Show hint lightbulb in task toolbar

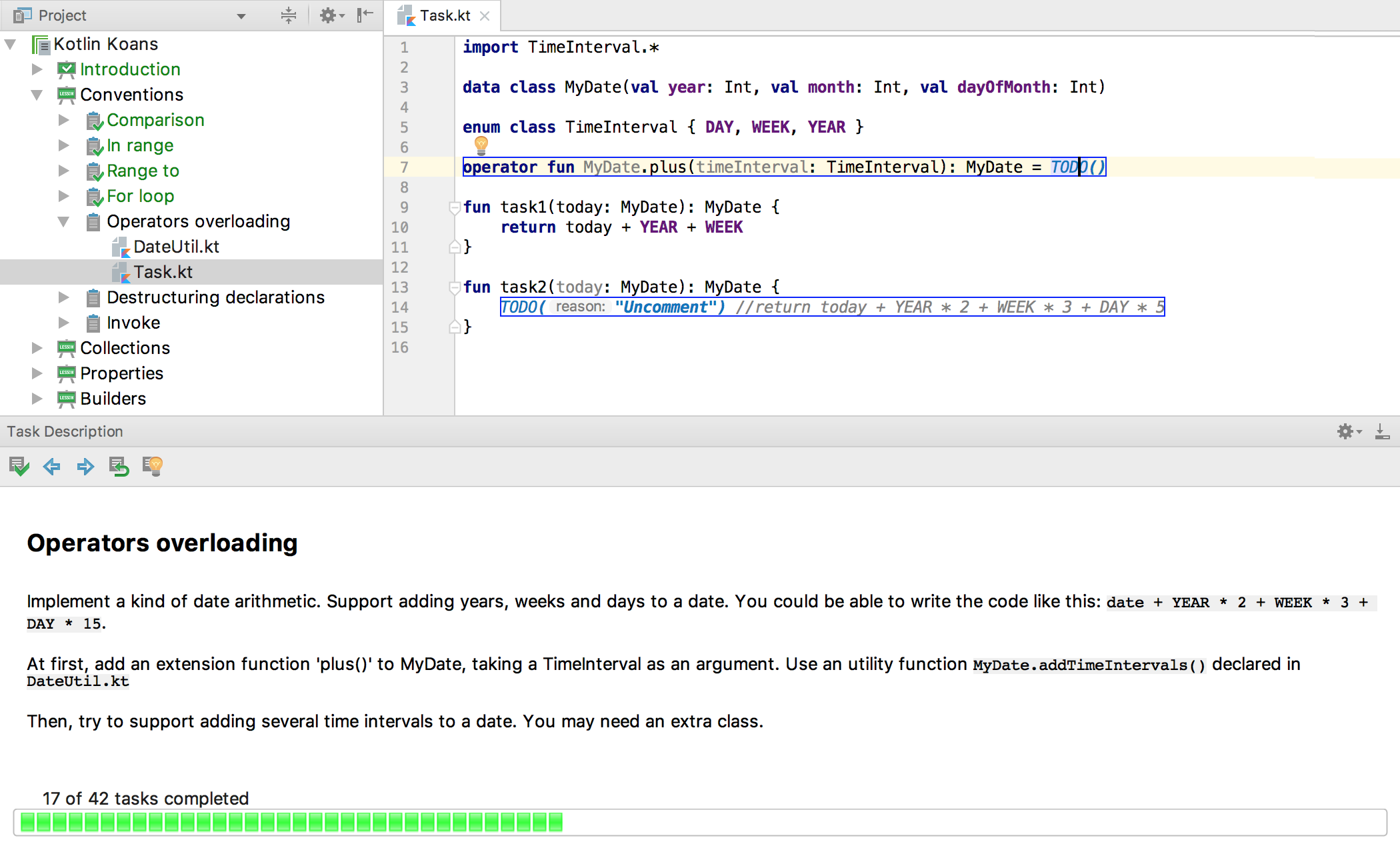pos(153,466)
